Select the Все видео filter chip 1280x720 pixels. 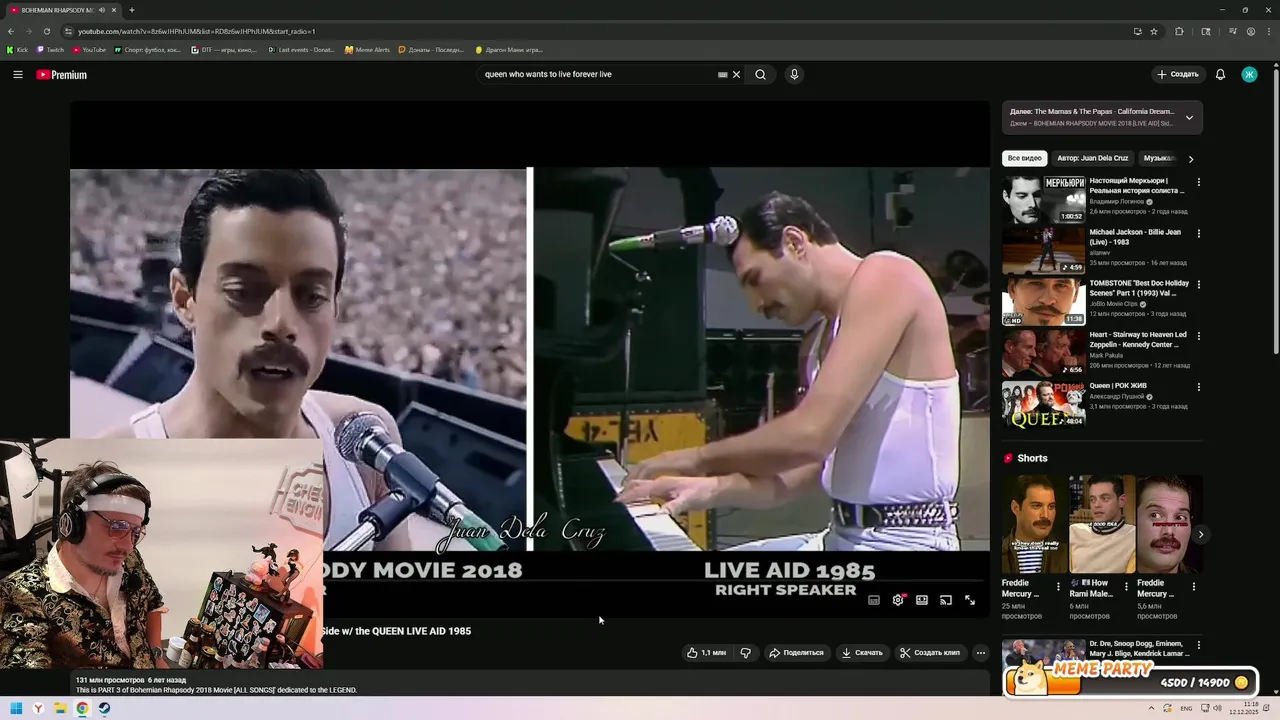point(1024,158)
